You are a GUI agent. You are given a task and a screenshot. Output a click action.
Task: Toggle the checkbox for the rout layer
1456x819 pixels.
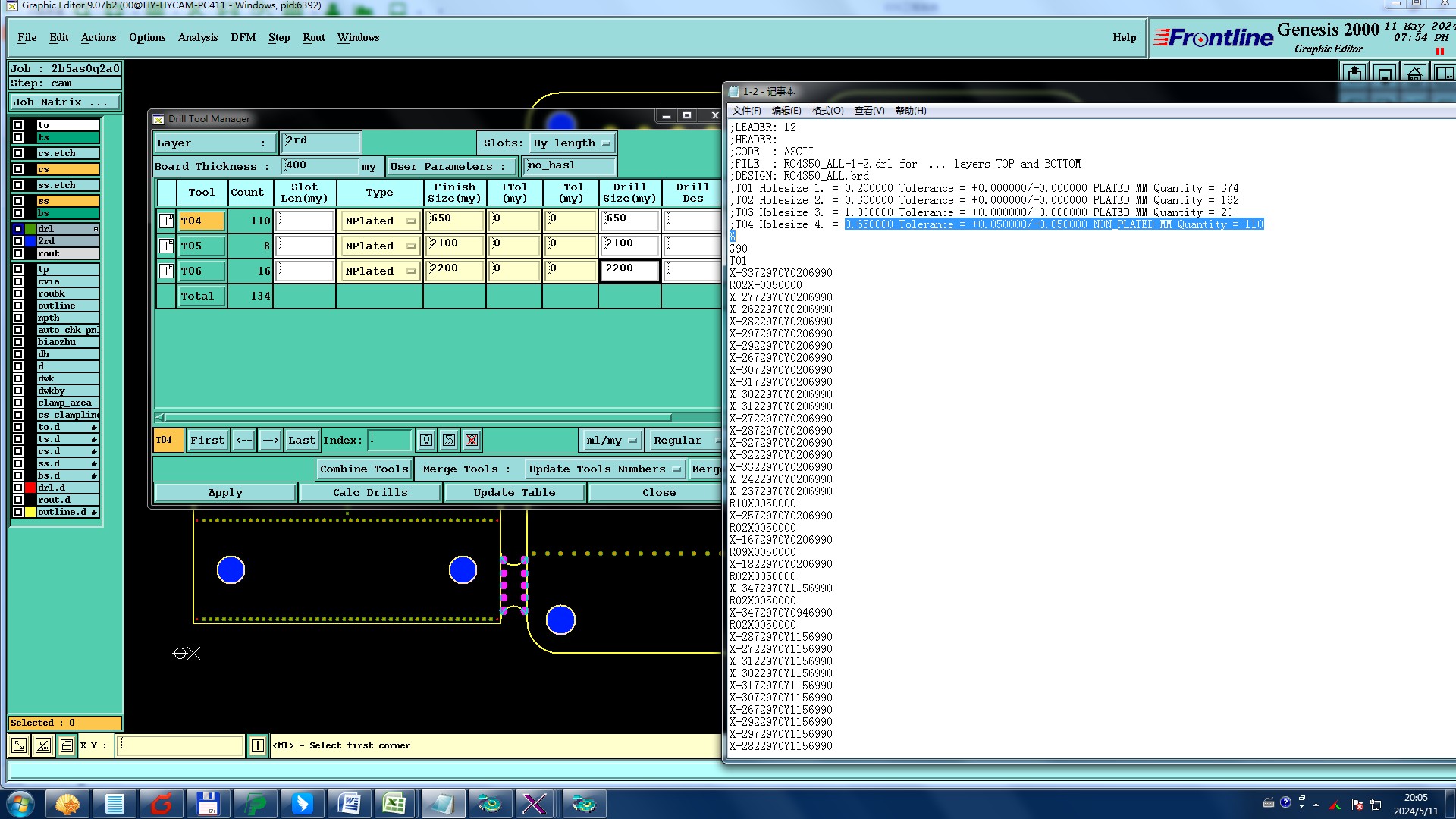click(x=18, y=253)
